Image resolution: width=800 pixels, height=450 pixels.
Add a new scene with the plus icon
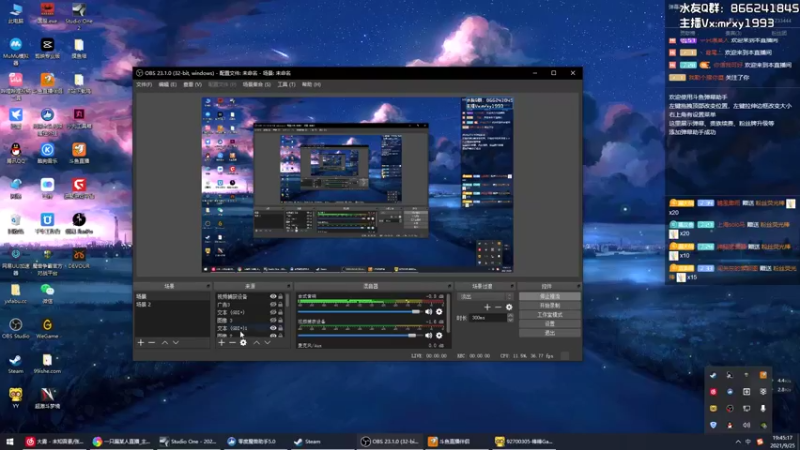141,343
